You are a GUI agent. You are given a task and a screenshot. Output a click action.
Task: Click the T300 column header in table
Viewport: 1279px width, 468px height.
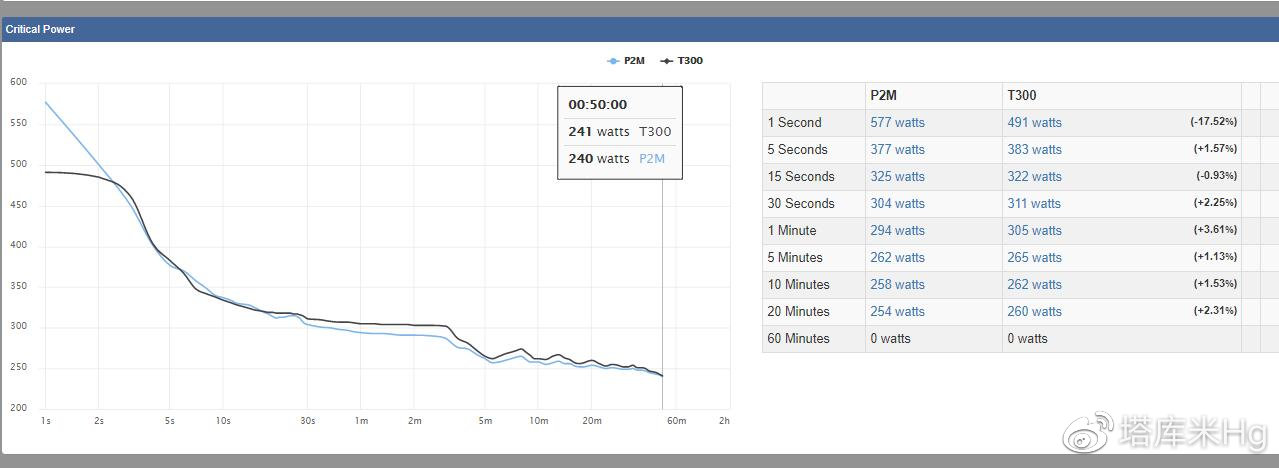click(x=1022, y=96)
